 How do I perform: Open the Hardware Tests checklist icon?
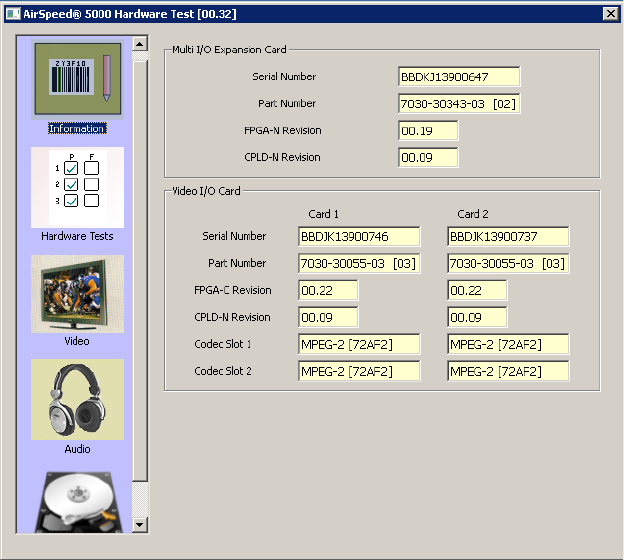(78, 187)
